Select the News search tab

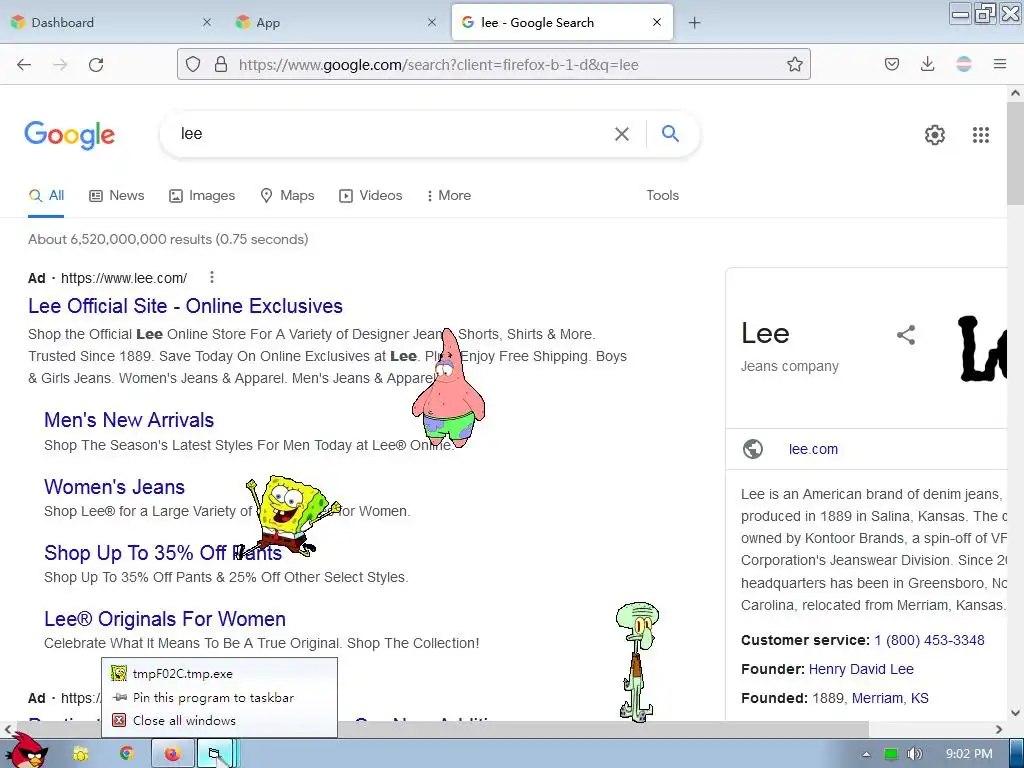click(117, 195)
